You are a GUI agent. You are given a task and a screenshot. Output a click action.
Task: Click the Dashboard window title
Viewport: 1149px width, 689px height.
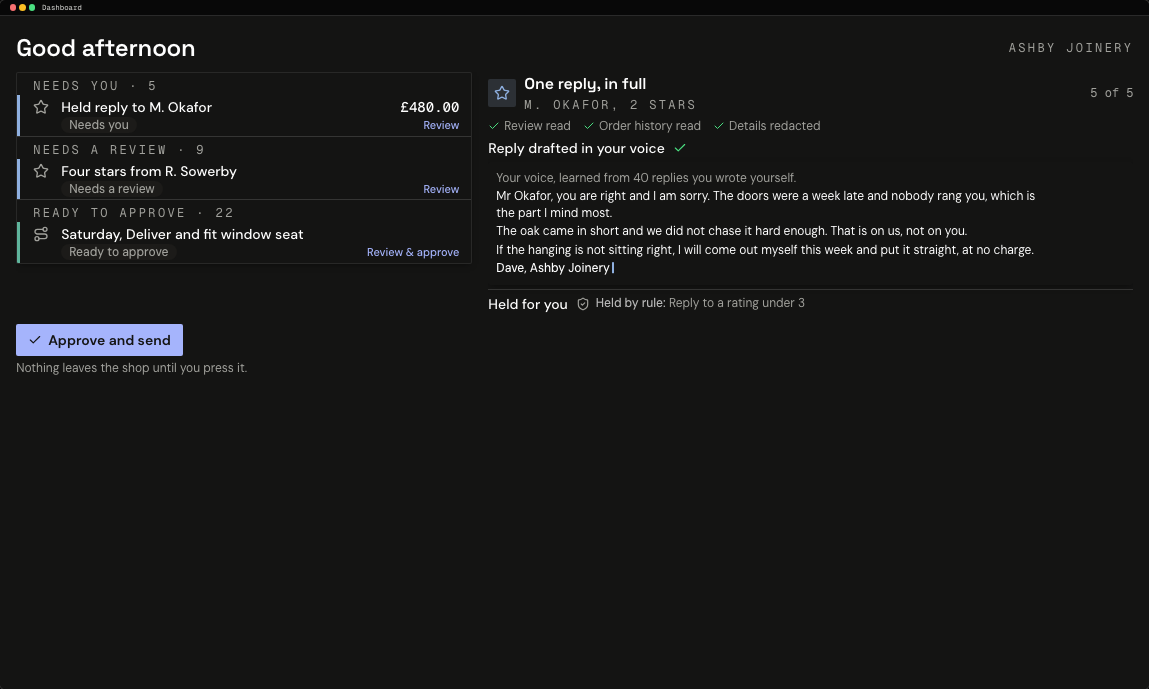click(x=62, y=7)
